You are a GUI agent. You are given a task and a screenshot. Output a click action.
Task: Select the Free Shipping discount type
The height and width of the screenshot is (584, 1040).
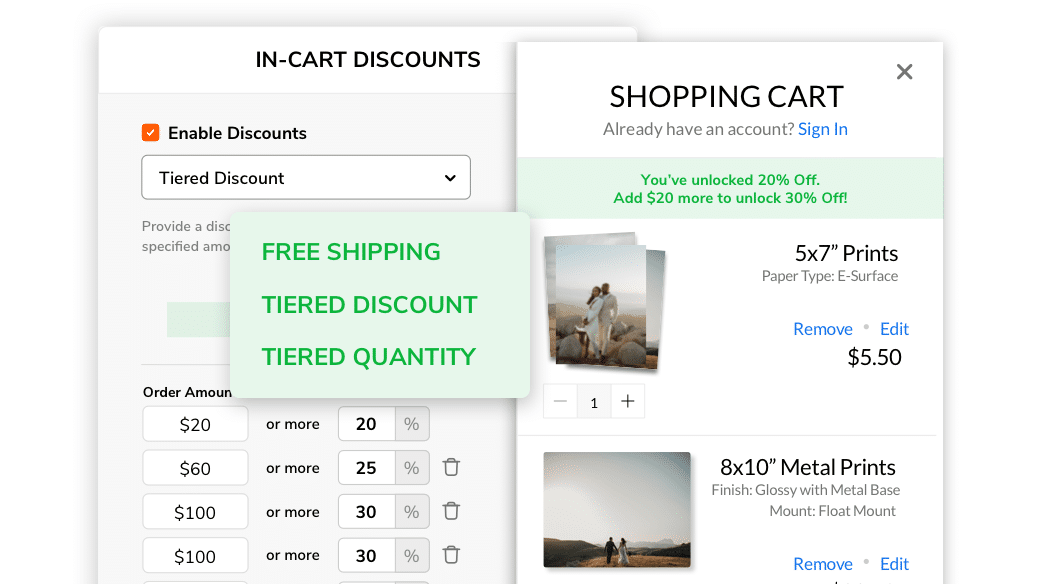[350, 252]
